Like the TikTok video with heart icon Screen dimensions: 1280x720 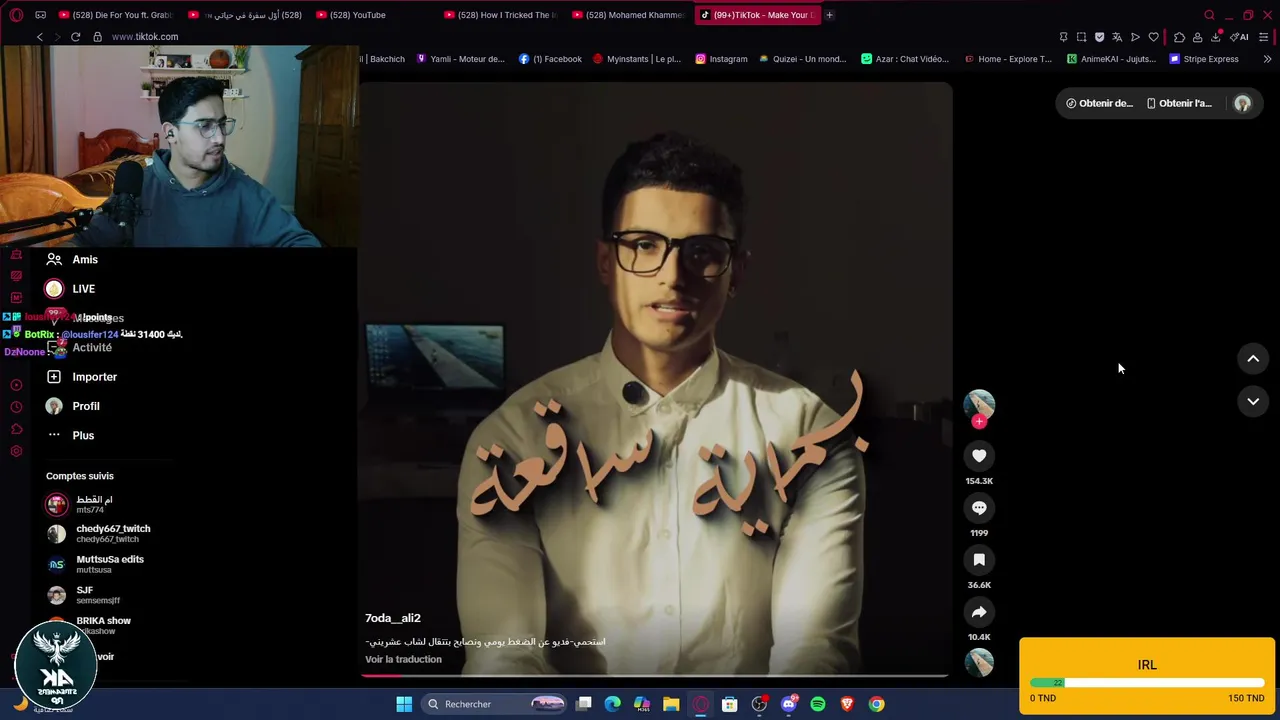click(979, 456)
